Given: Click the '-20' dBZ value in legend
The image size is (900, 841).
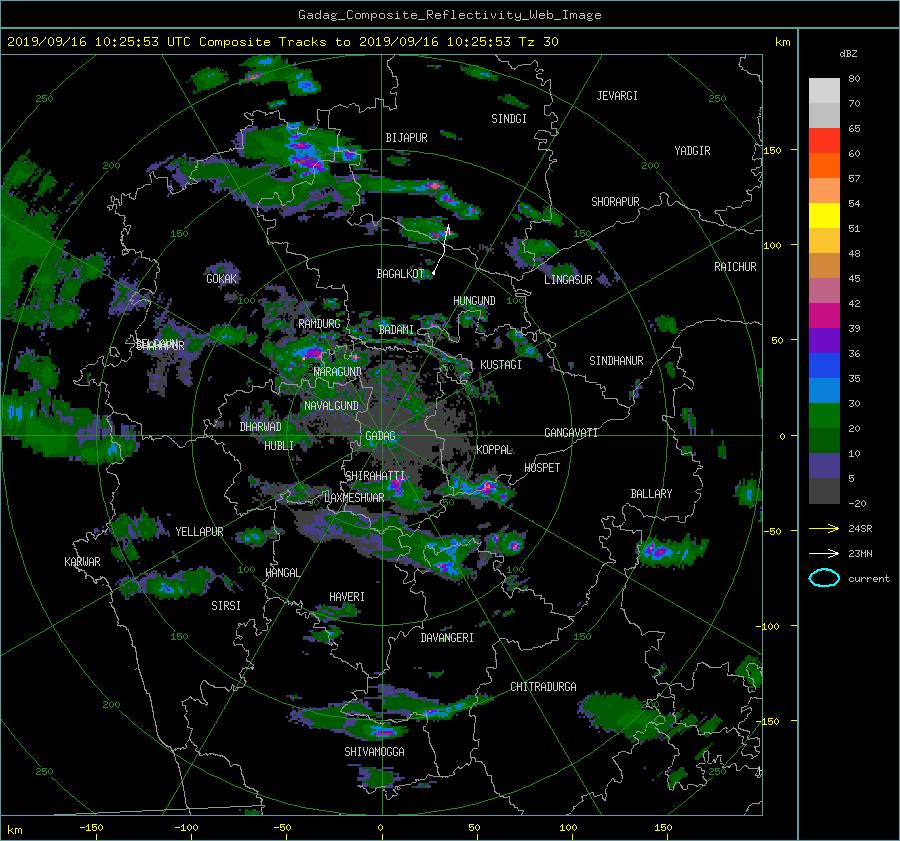Looking at the screenshot, I should coord(857,503).
